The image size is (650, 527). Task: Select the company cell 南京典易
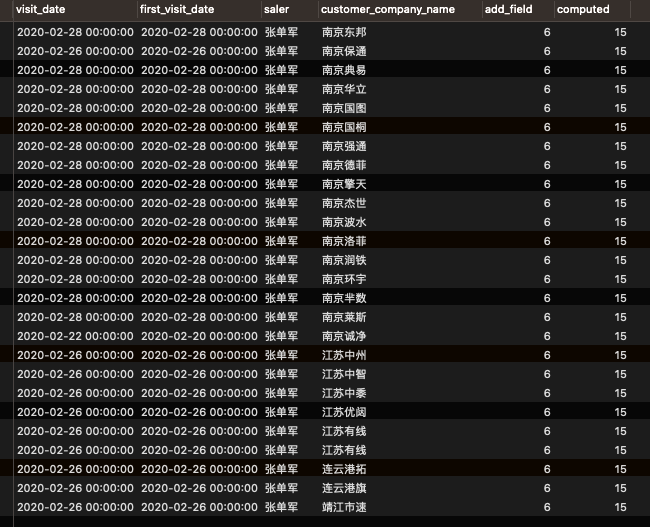click(x=344, y=70)
